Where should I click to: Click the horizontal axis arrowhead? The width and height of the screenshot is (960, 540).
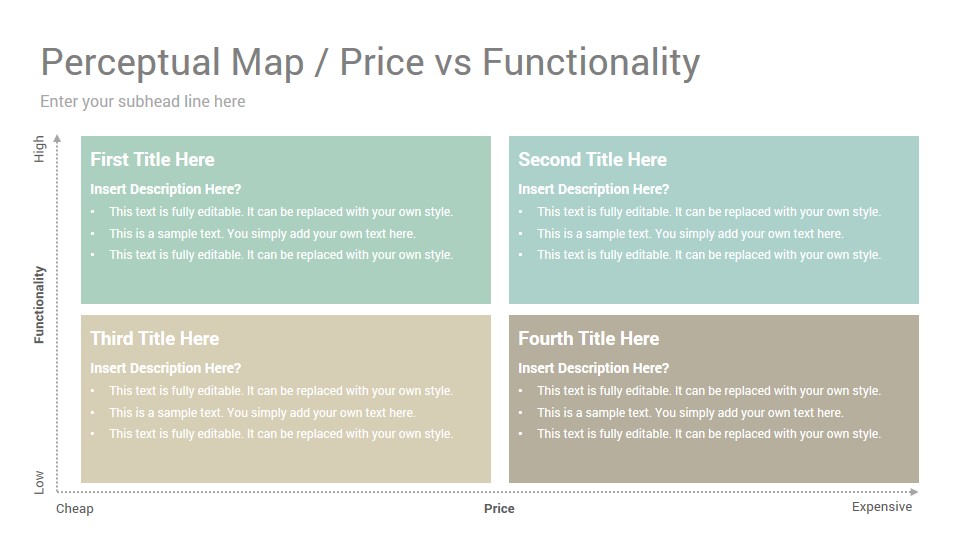(x=914, y=492)
